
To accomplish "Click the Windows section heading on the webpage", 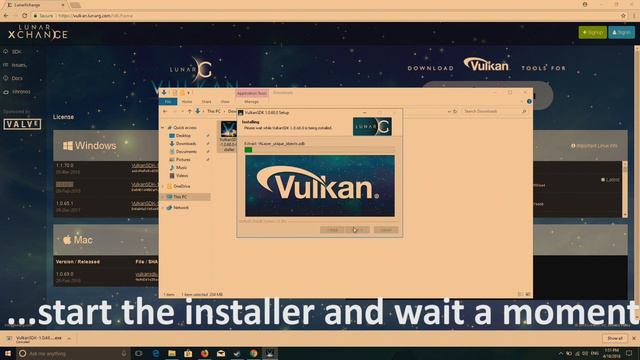I will click(x=90, y=146).
